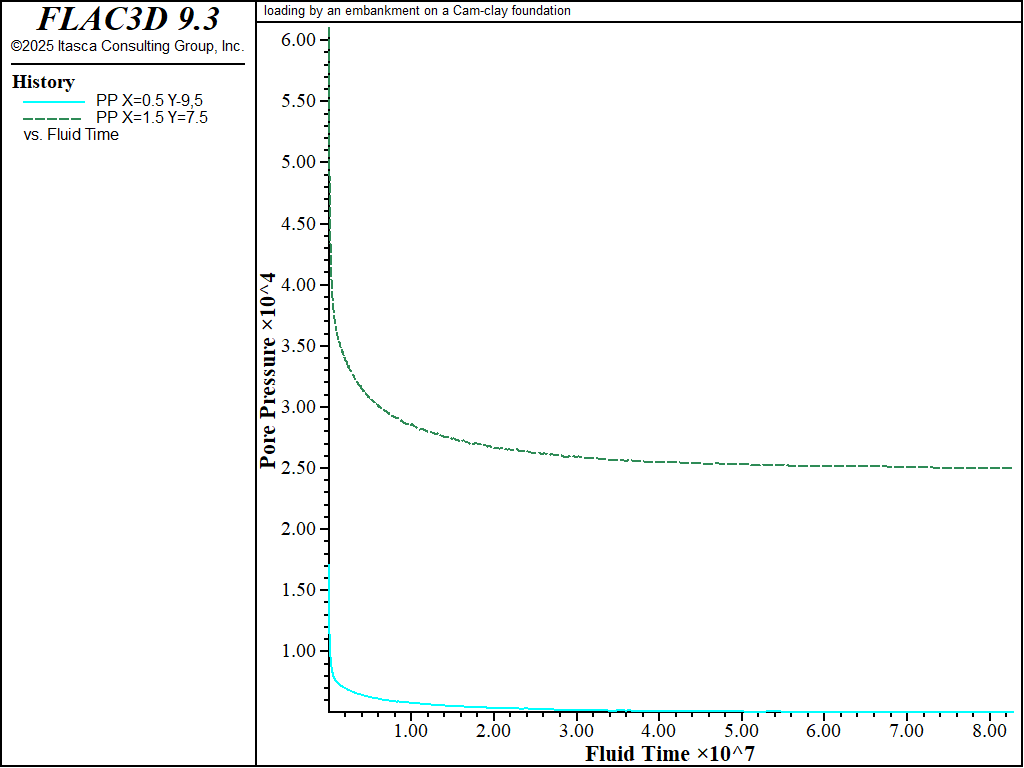Click the 1.00 tick on Fluid Time axis
This screenshot has height=768, width=1024.
point(411,731)
